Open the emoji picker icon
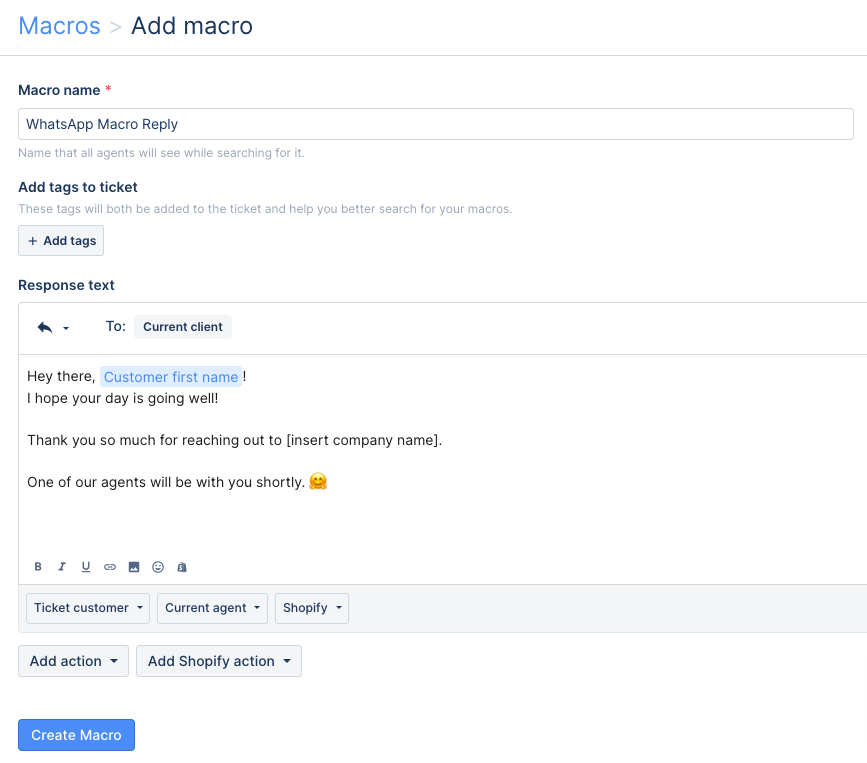The width and height of the screenshot is (867, 763). tap(158, 567)
